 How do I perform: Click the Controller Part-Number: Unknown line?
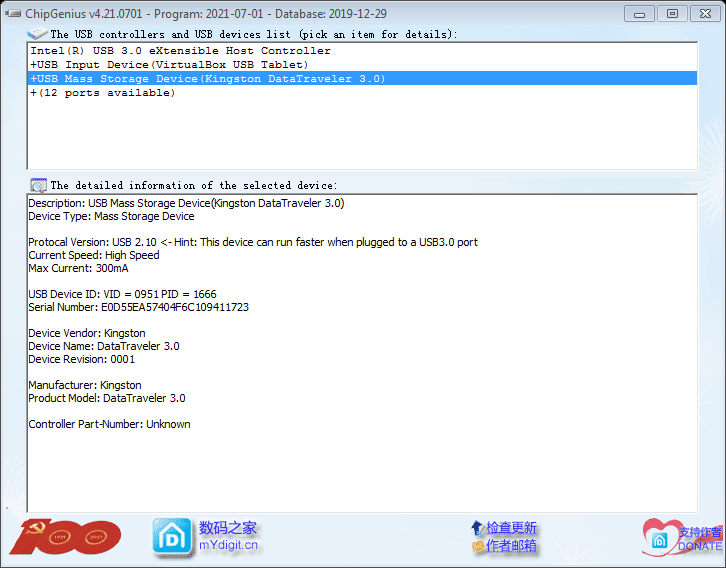tap(109, 424)
